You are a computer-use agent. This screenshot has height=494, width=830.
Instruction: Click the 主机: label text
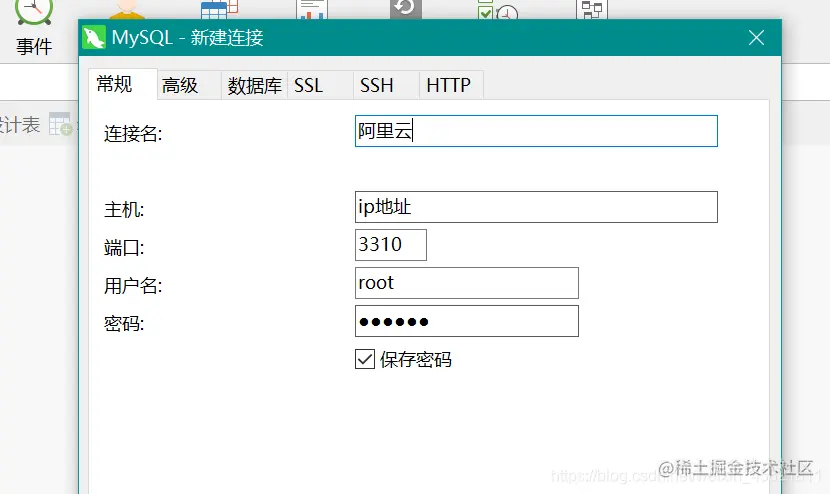coord(124,210)
